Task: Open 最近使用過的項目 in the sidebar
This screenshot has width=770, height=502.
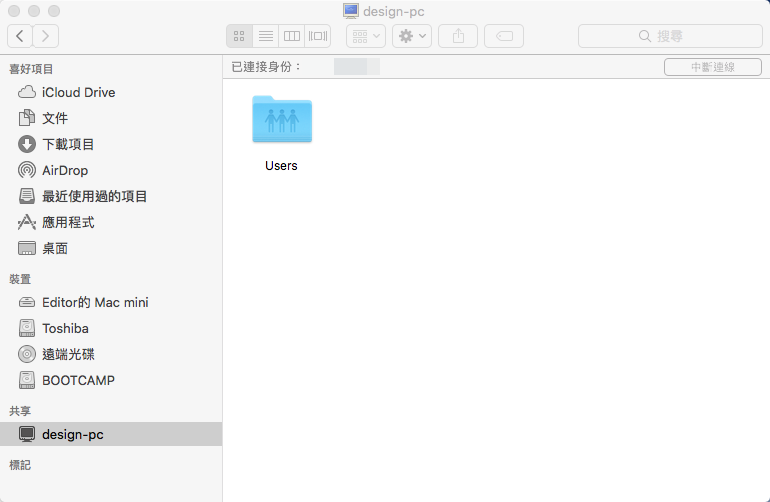Action: pos(111,196)
